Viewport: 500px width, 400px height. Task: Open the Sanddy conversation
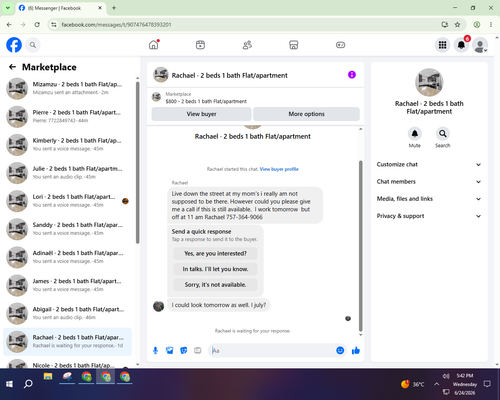pos(67,229)
